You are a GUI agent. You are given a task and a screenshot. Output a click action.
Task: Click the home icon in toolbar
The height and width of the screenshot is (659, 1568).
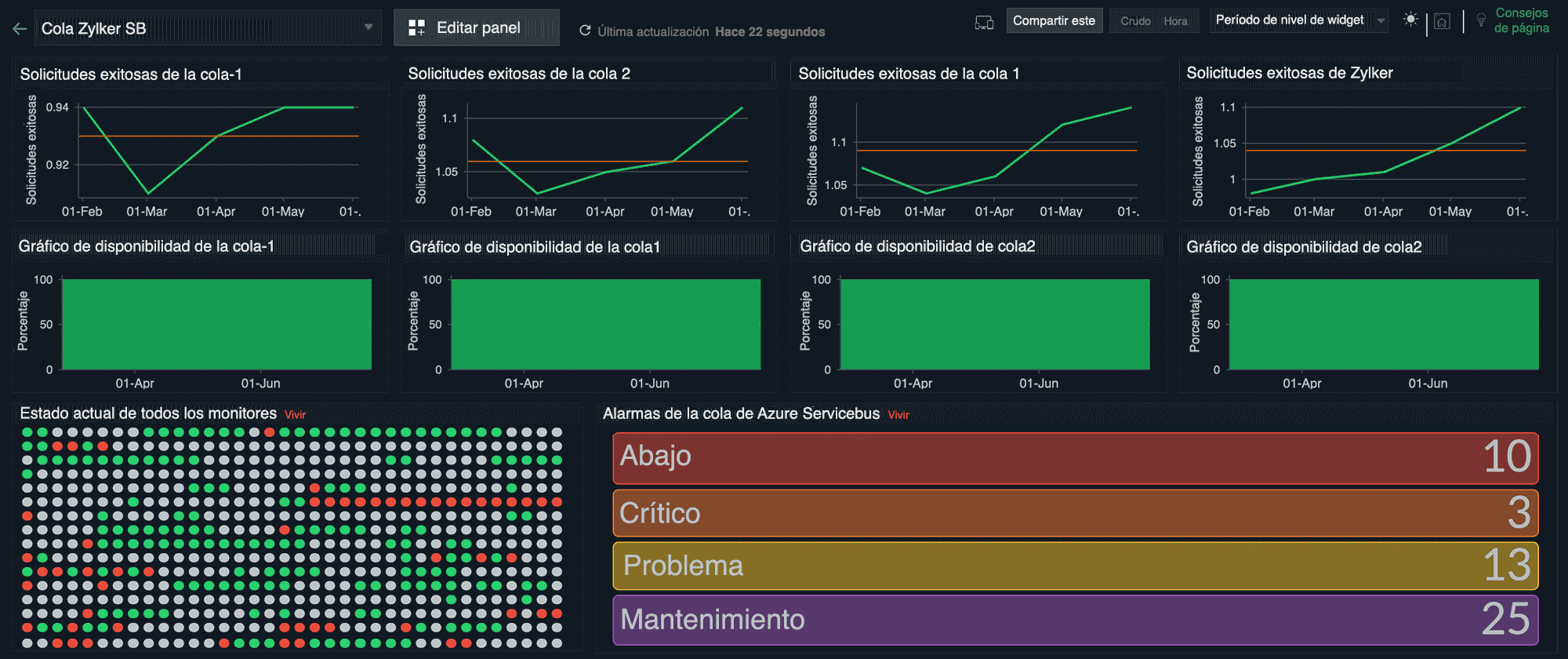[1442, 22]
